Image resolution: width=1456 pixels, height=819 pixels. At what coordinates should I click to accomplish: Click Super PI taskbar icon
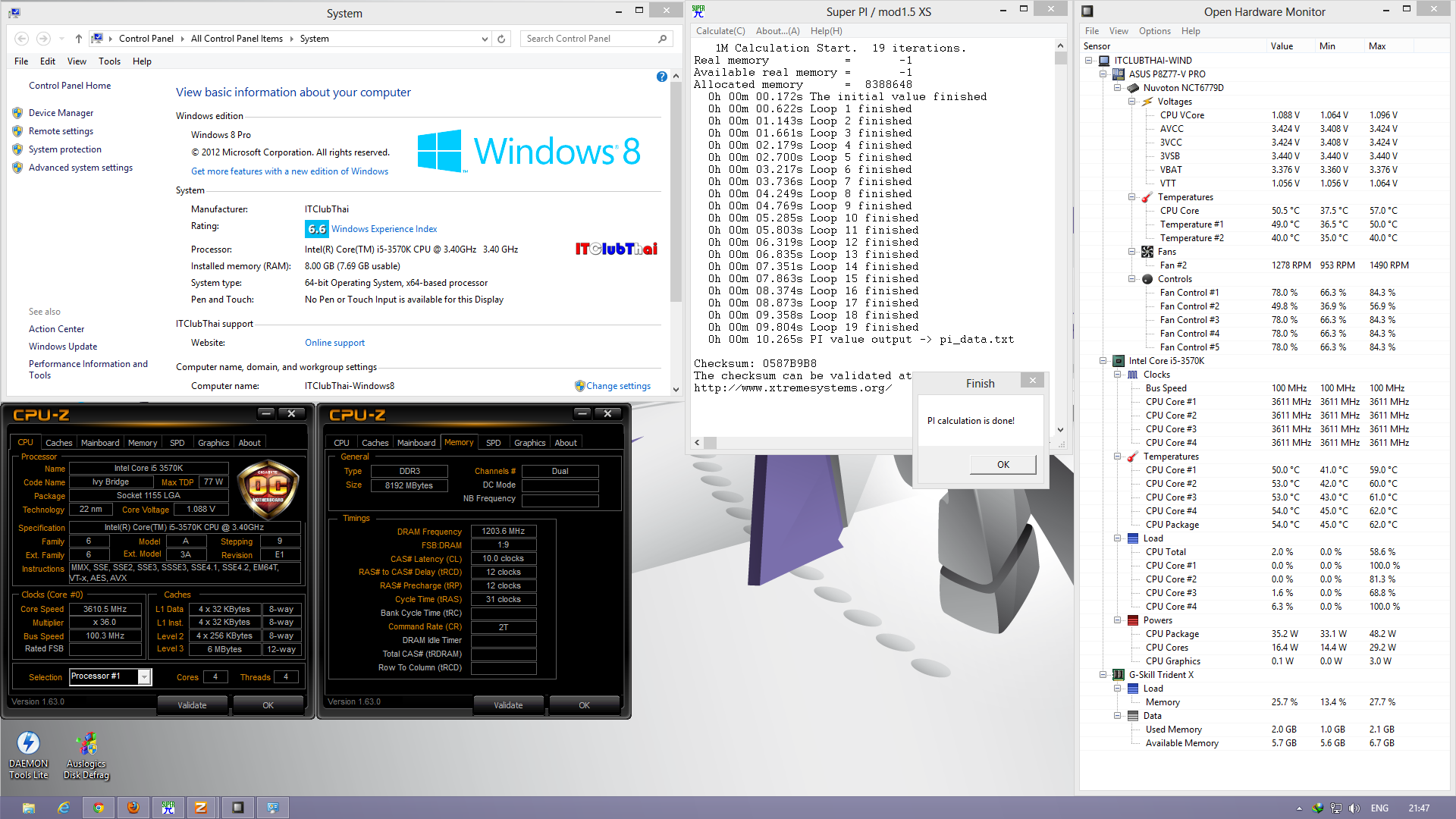point(168,808)
